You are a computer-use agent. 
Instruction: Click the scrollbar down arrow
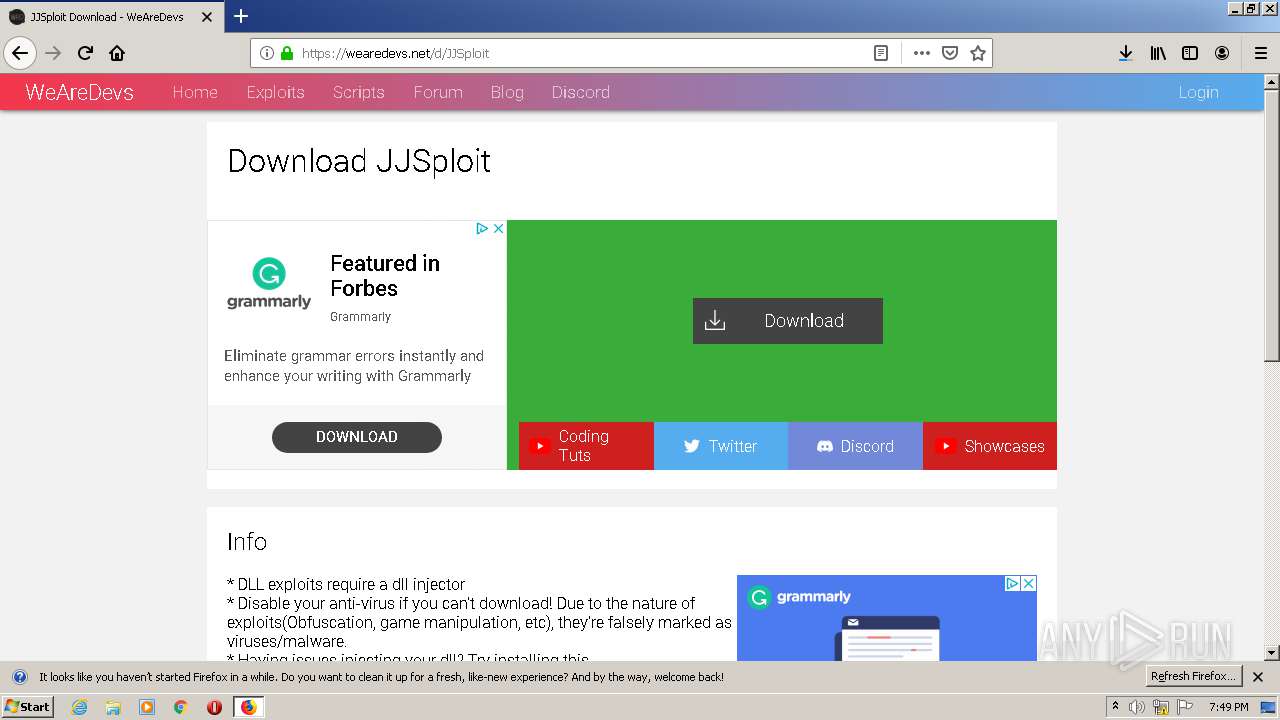[1272, 653]
